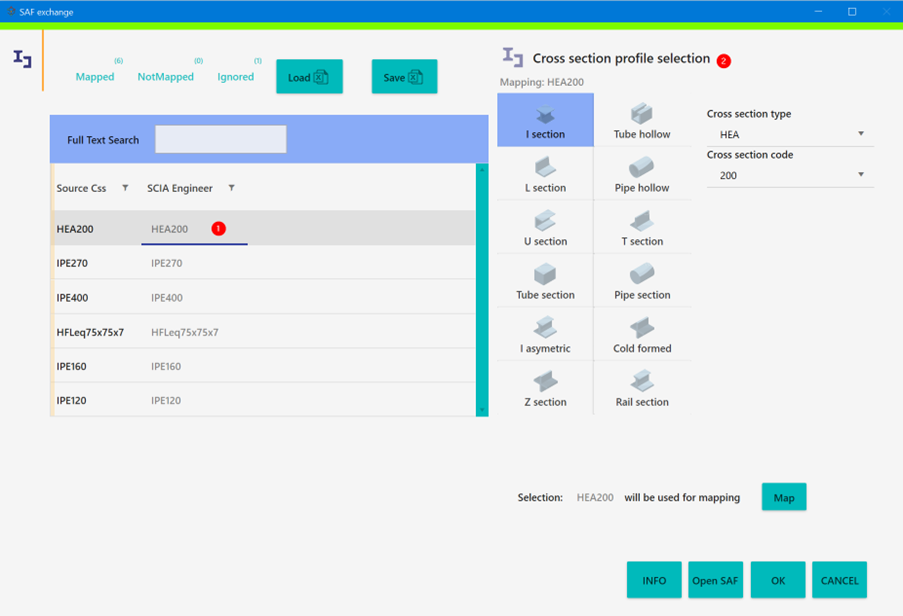Show the Mapped items tab
The image size is (903, 616).
(x=95, y=77)
